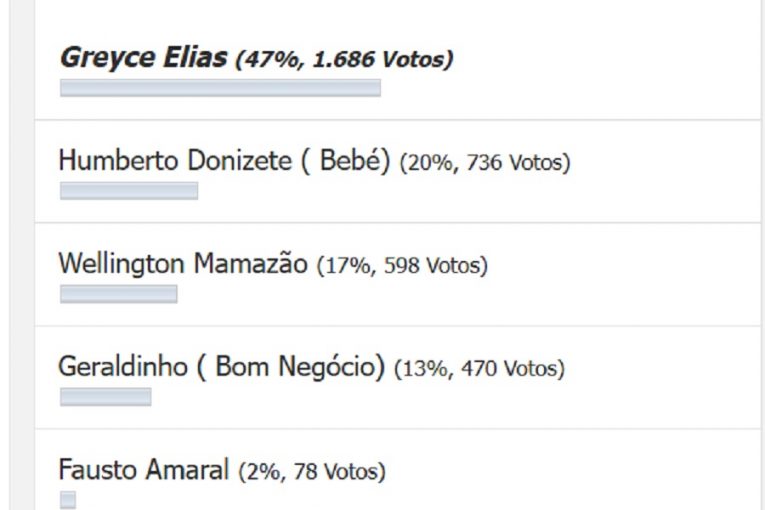Click the Greyce Elias candidate name

tap(143, 58)
